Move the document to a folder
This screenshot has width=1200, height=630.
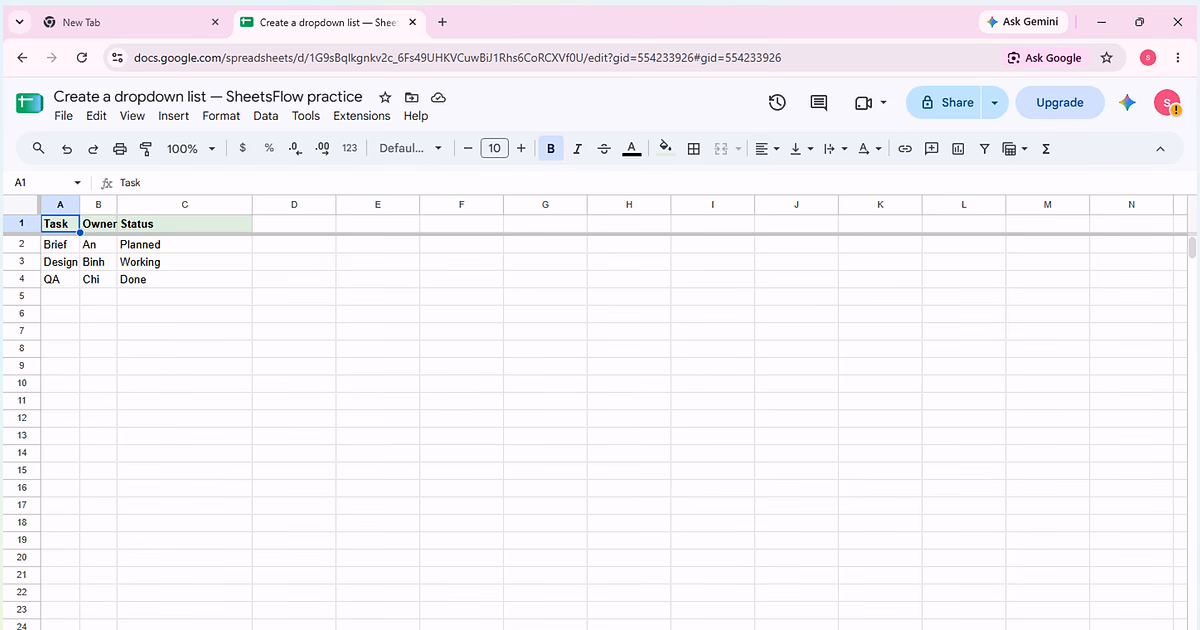pos(412,97)
